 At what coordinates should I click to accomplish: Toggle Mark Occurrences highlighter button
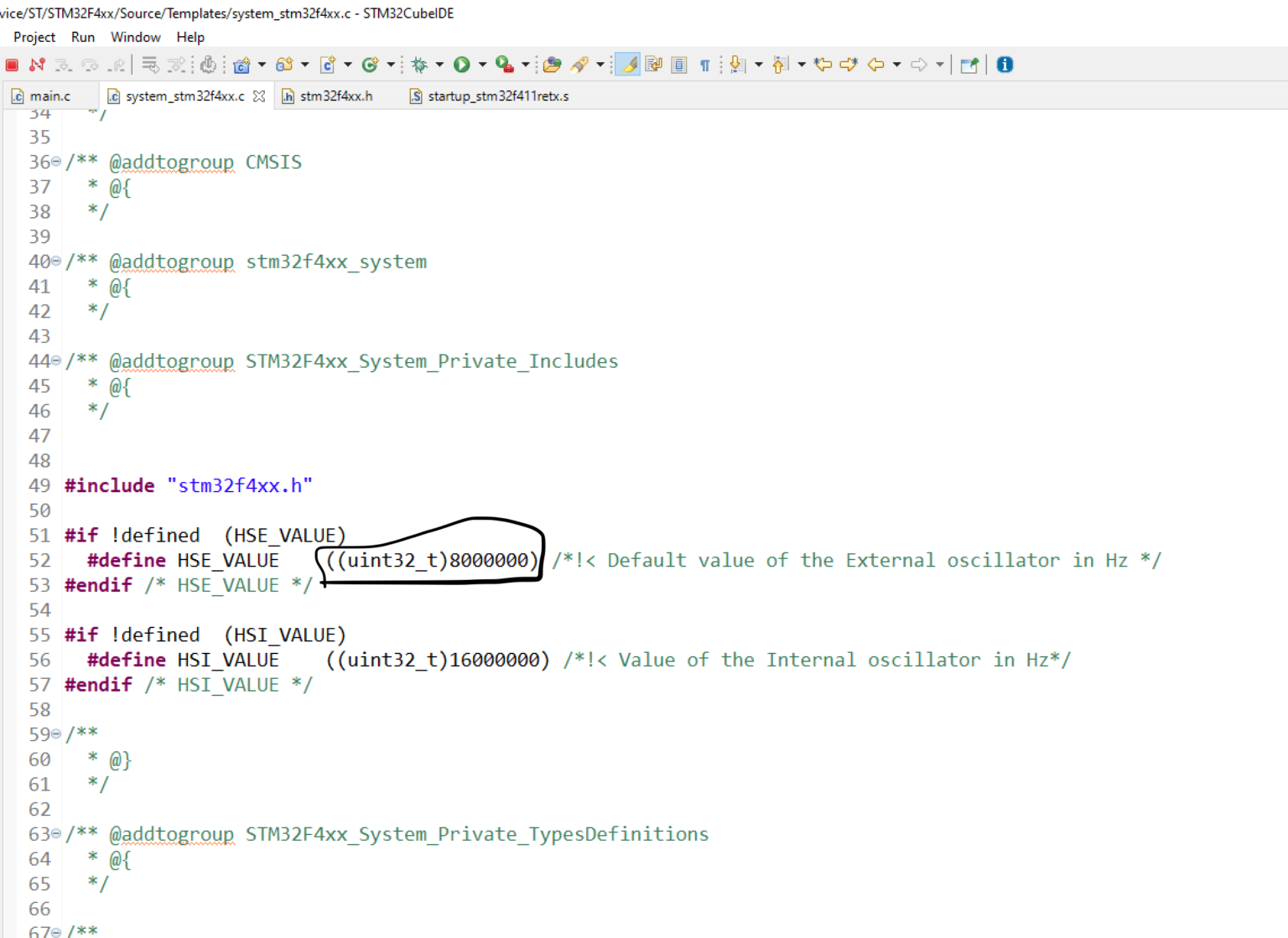click(627, 65)
